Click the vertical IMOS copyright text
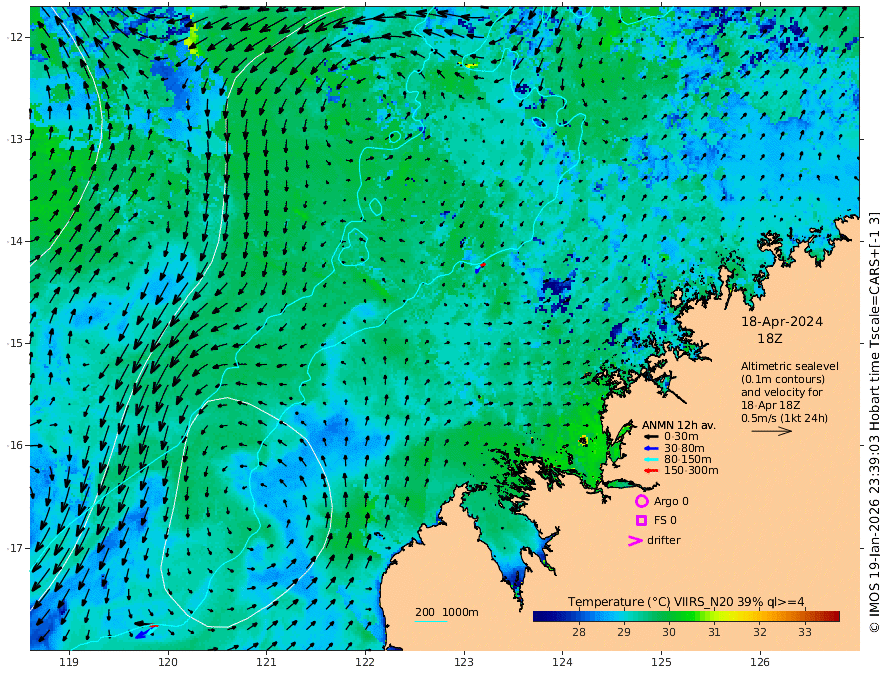Image resolution: width=880 pixels, height=680 pixels. (874, 422)
